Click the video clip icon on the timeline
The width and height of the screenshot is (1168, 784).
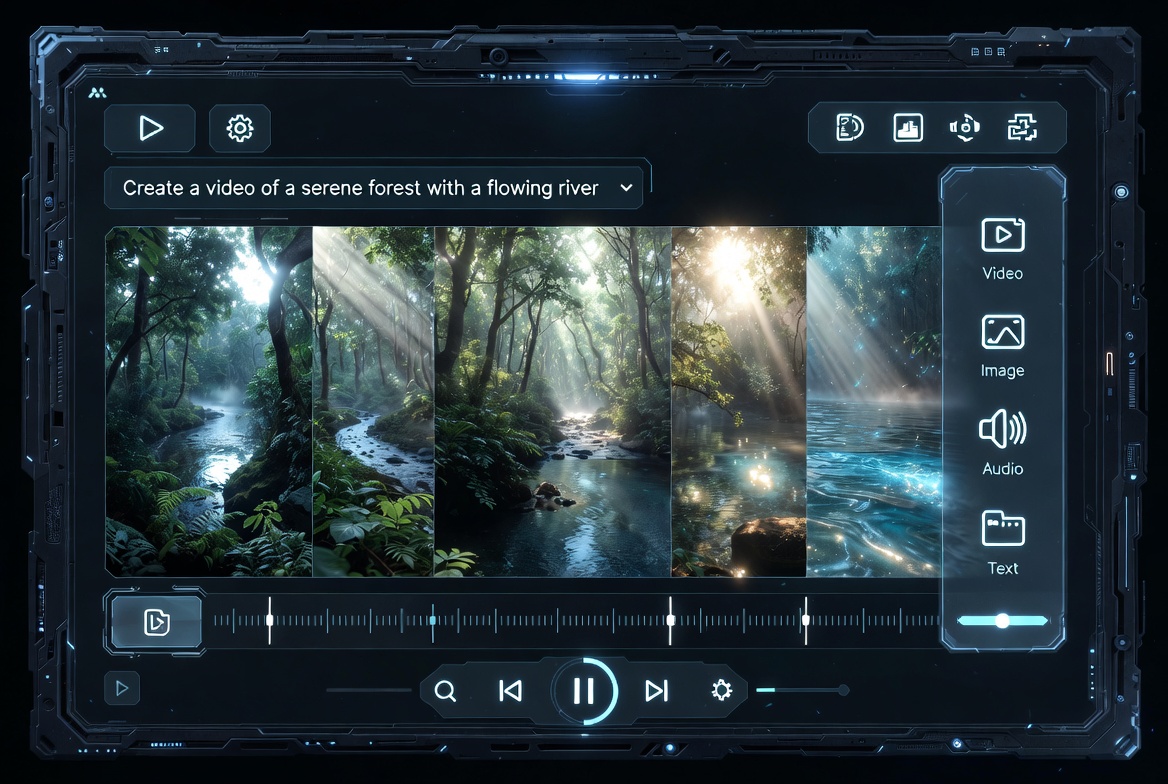click(x=155, y=620)
